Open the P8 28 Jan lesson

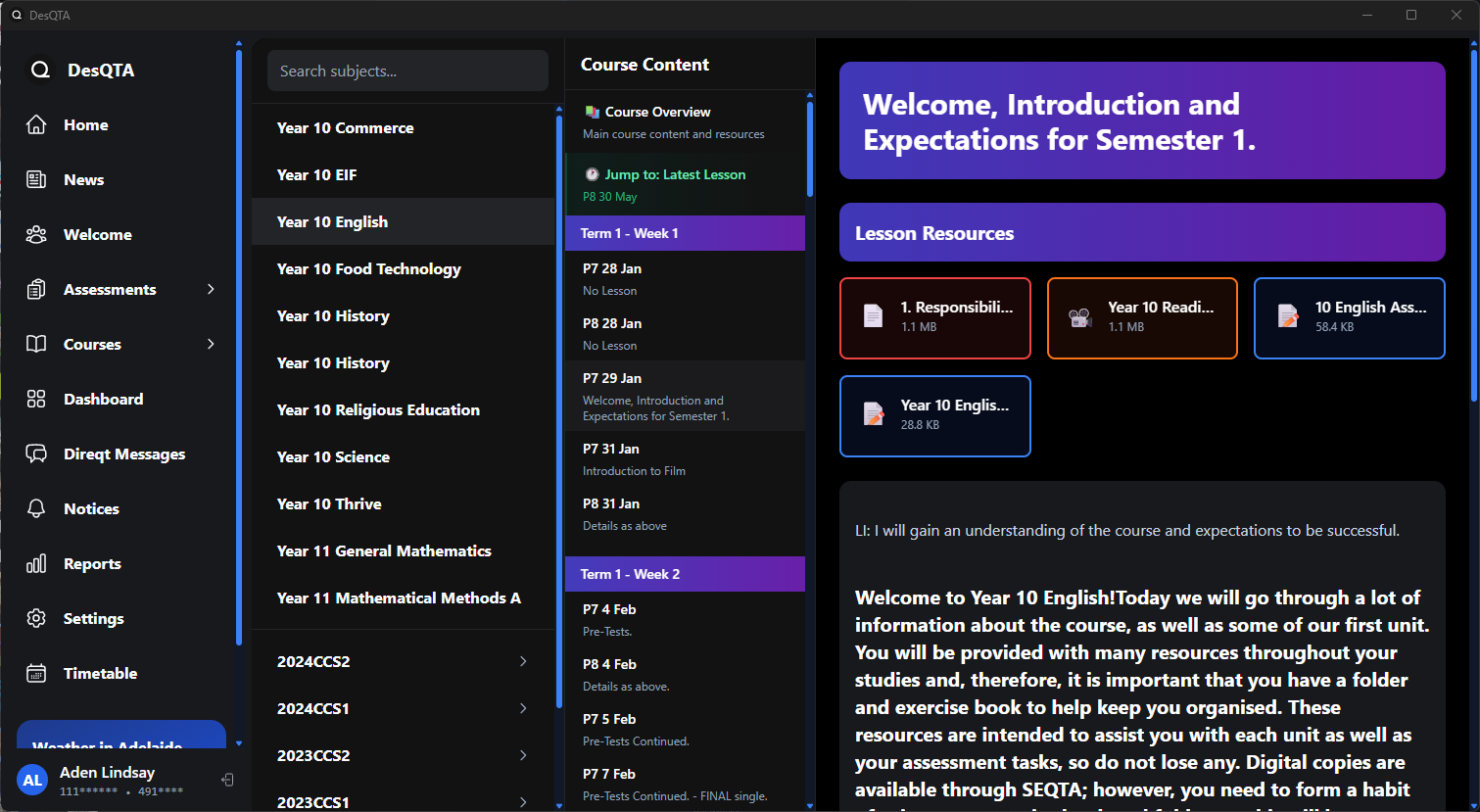click(685, 333)
